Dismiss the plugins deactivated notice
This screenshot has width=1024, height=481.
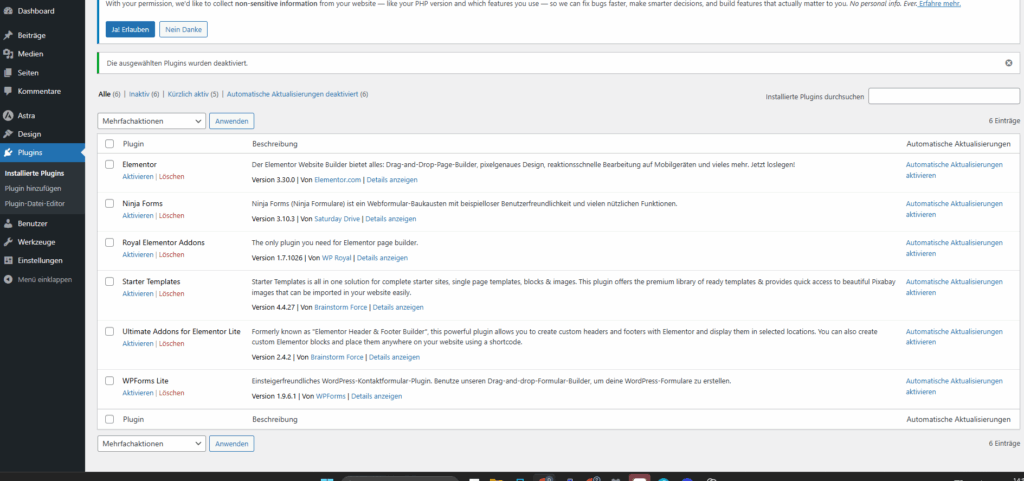(x=1008, y=63)
